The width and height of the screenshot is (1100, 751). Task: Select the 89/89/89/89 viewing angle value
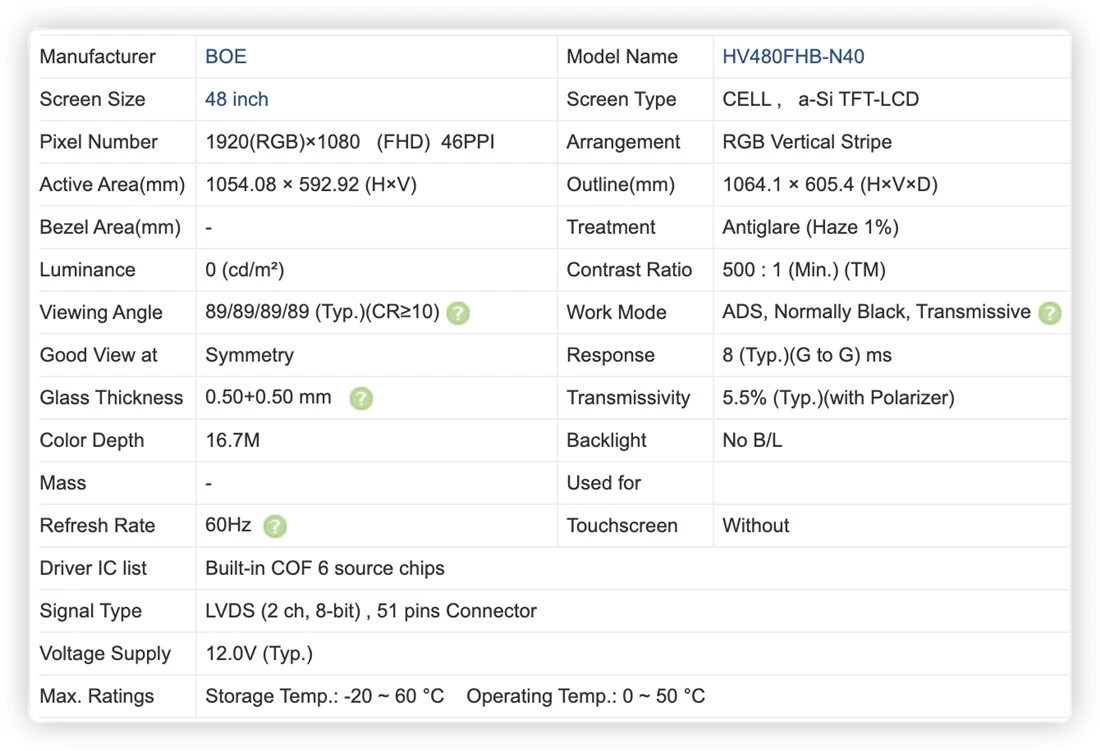(322, 312)
